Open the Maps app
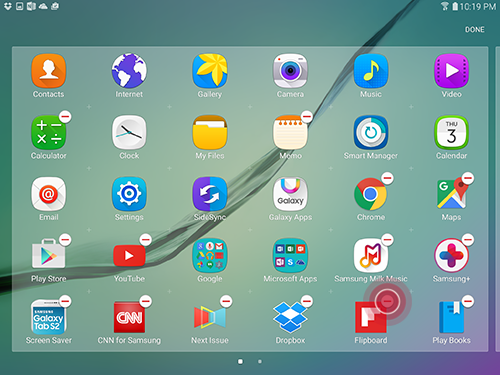 pyautogui.click(x=451, y=194)
